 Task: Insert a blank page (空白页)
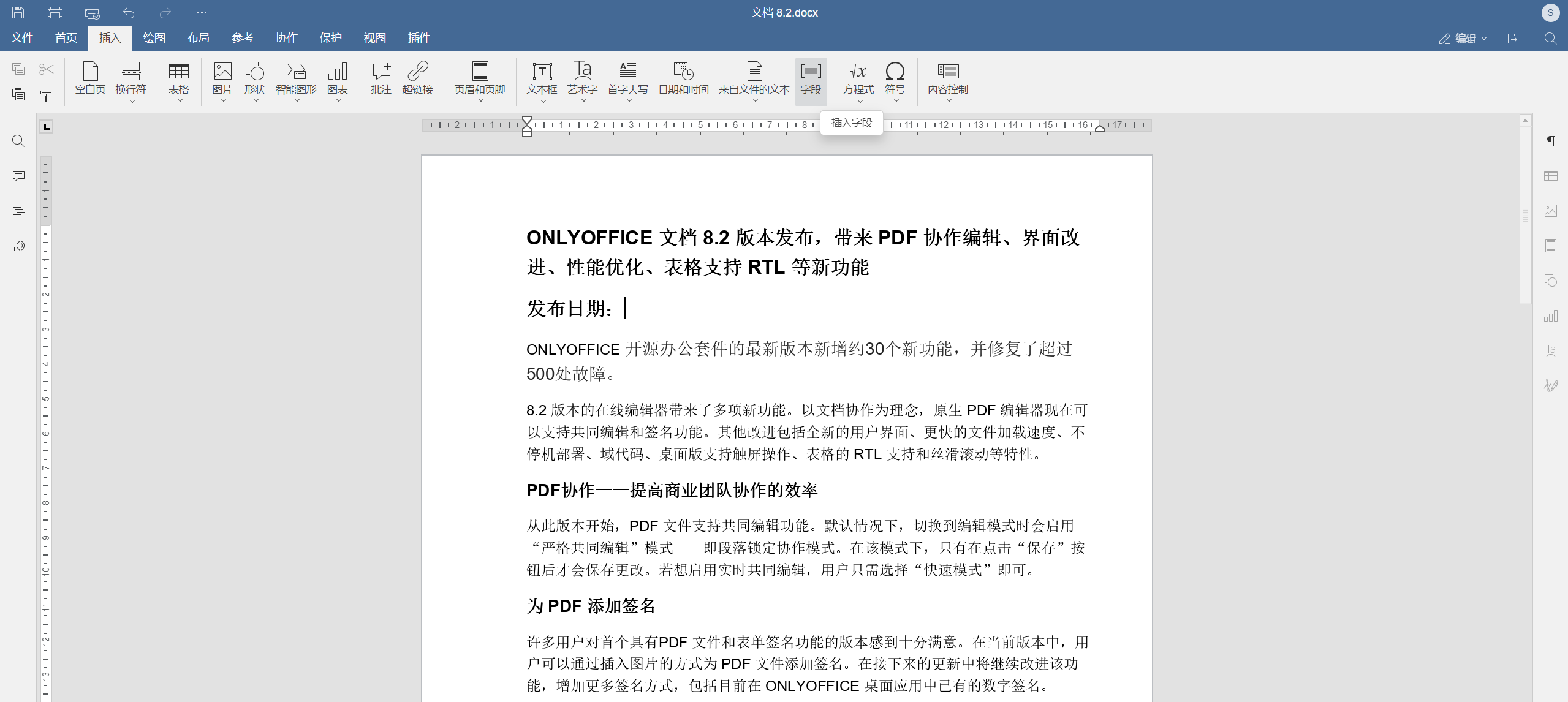pyautogui.click(x=90, y=79)
